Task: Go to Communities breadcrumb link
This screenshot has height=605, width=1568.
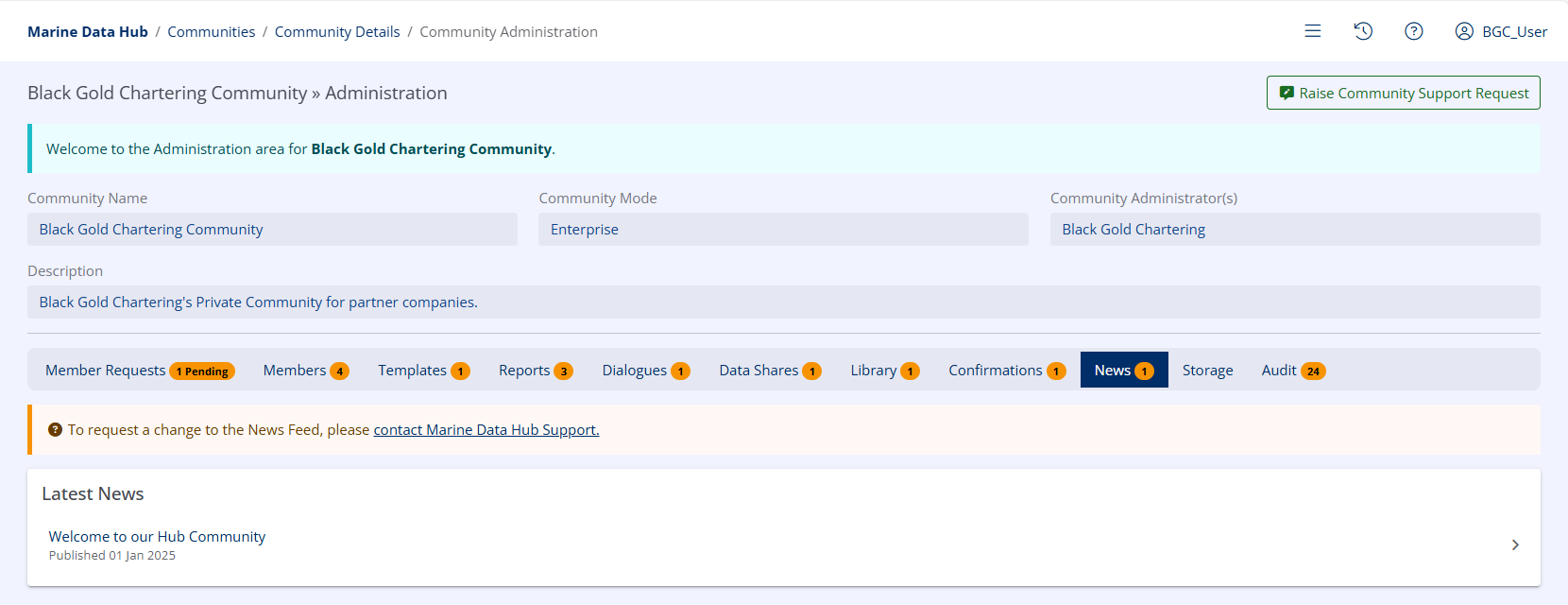Action: point(211,32)
